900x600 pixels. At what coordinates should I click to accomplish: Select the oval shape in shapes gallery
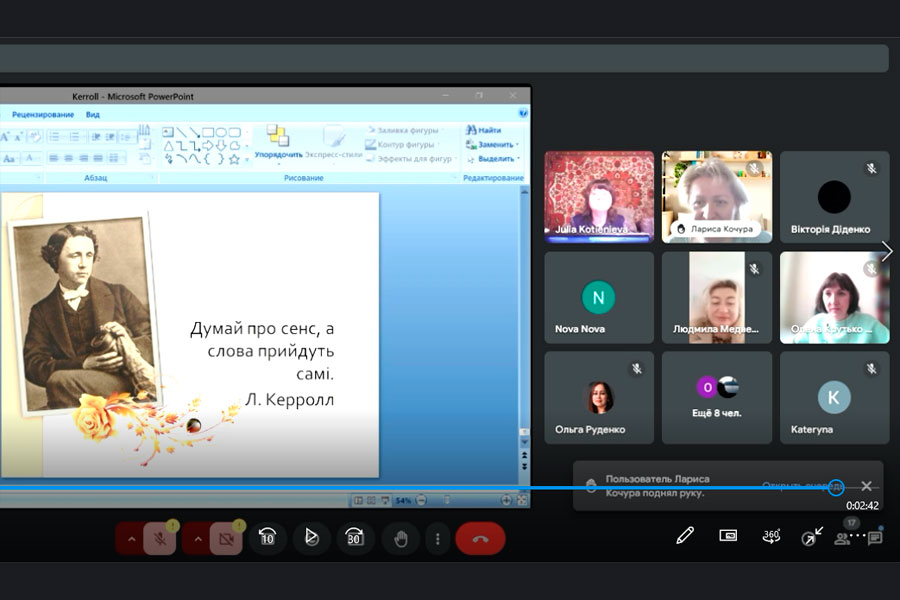coord(221,133)
